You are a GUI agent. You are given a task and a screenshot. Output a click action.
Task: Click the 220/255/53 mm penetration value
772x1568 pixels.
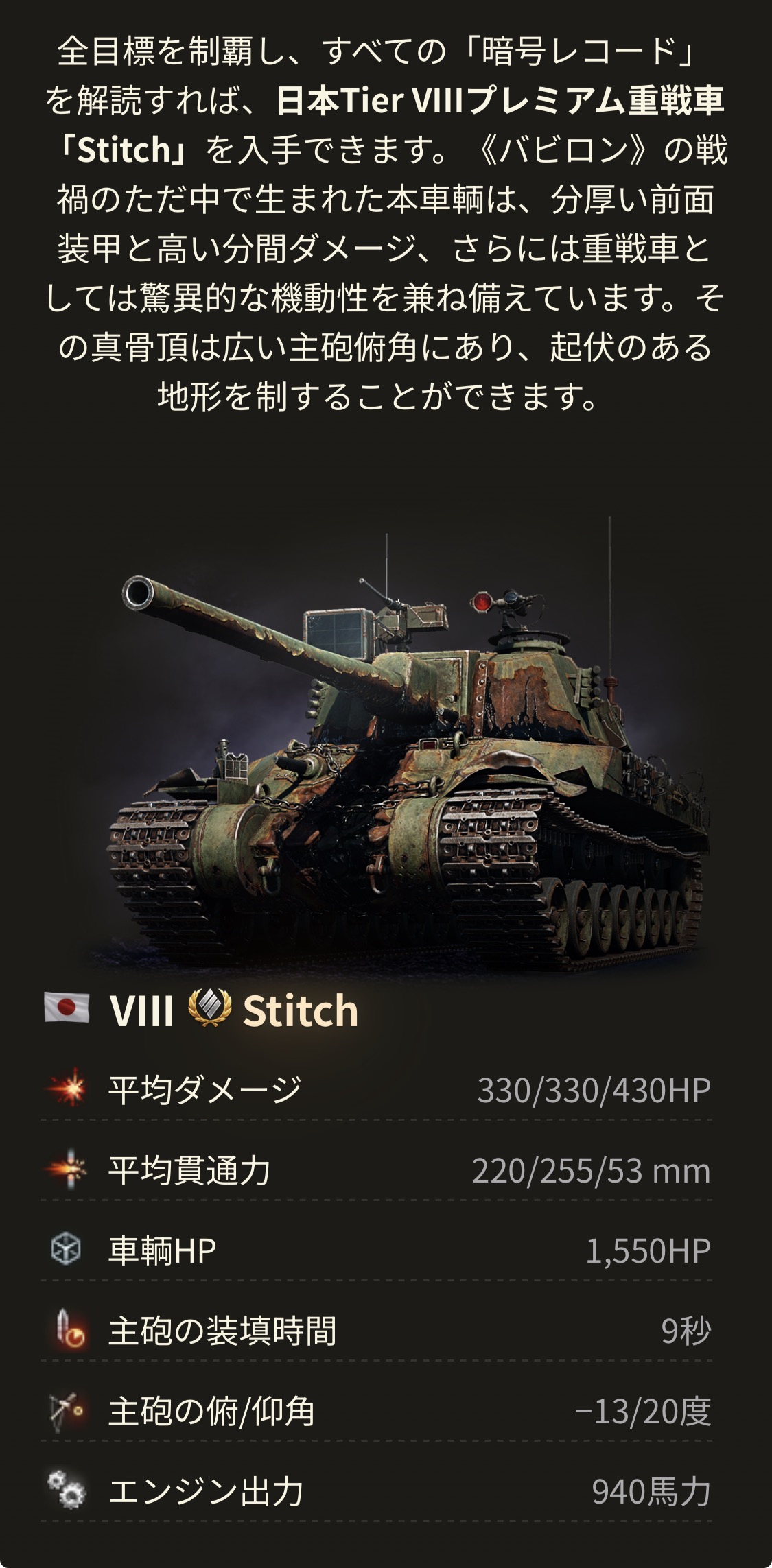tap(591, 1171)
